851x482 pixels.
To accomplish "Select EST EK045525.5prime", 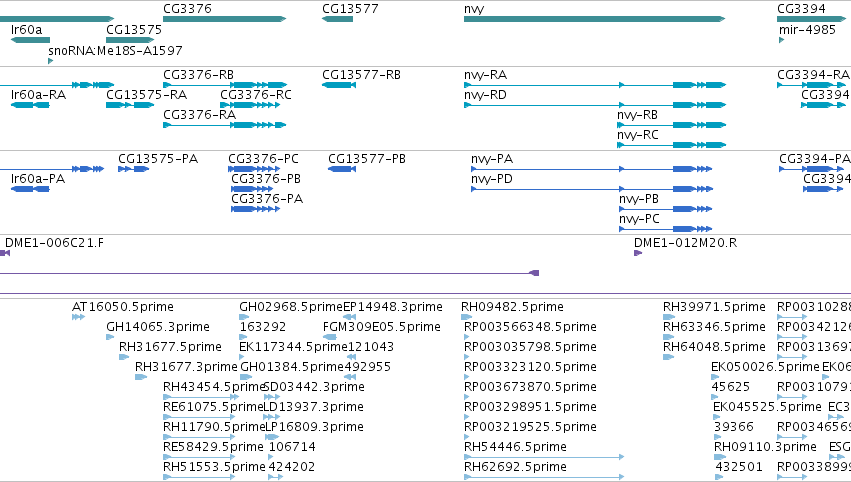I will (x=716, y=417).
